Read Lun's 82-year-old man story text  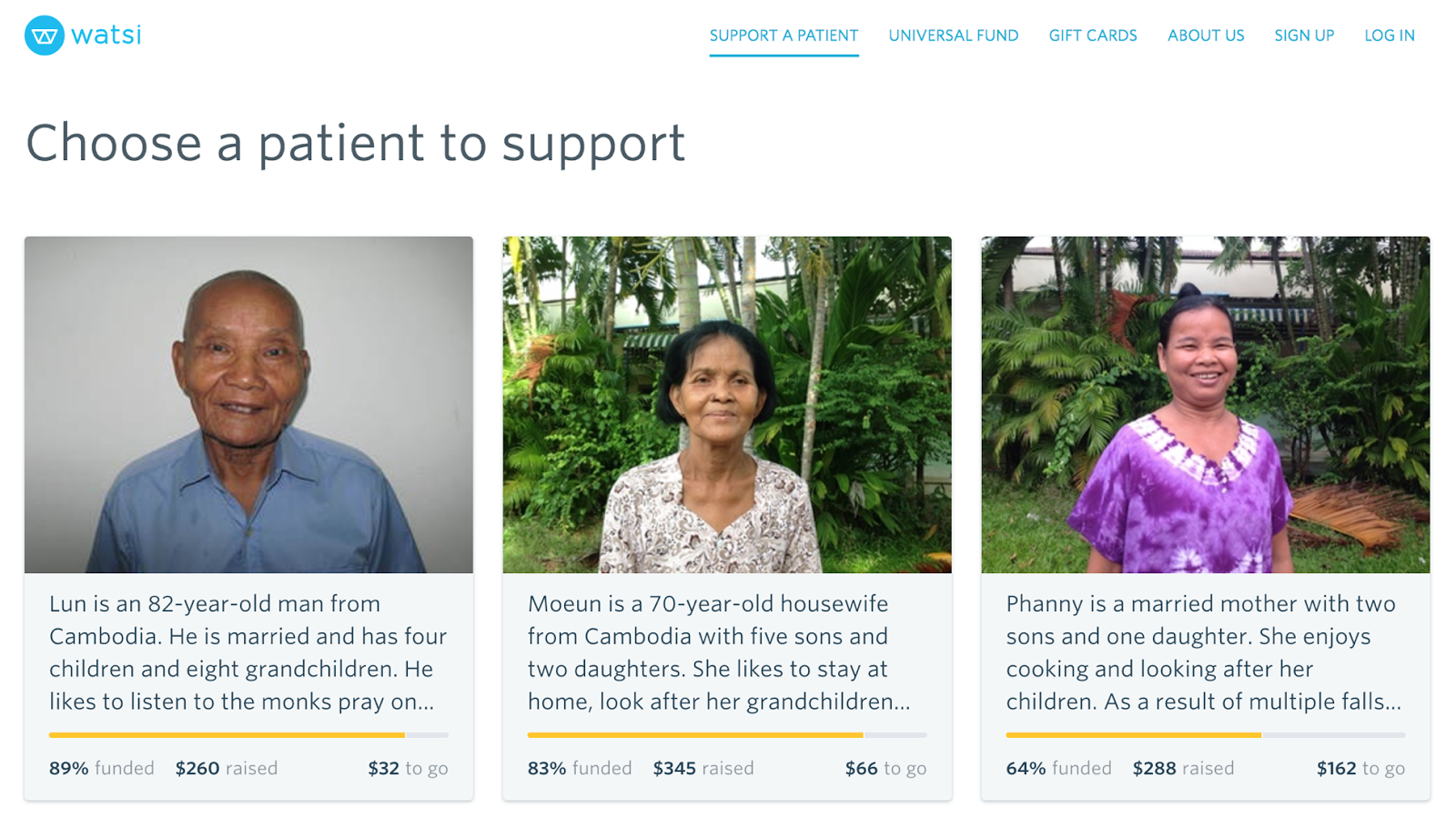[x=248, y=652]
